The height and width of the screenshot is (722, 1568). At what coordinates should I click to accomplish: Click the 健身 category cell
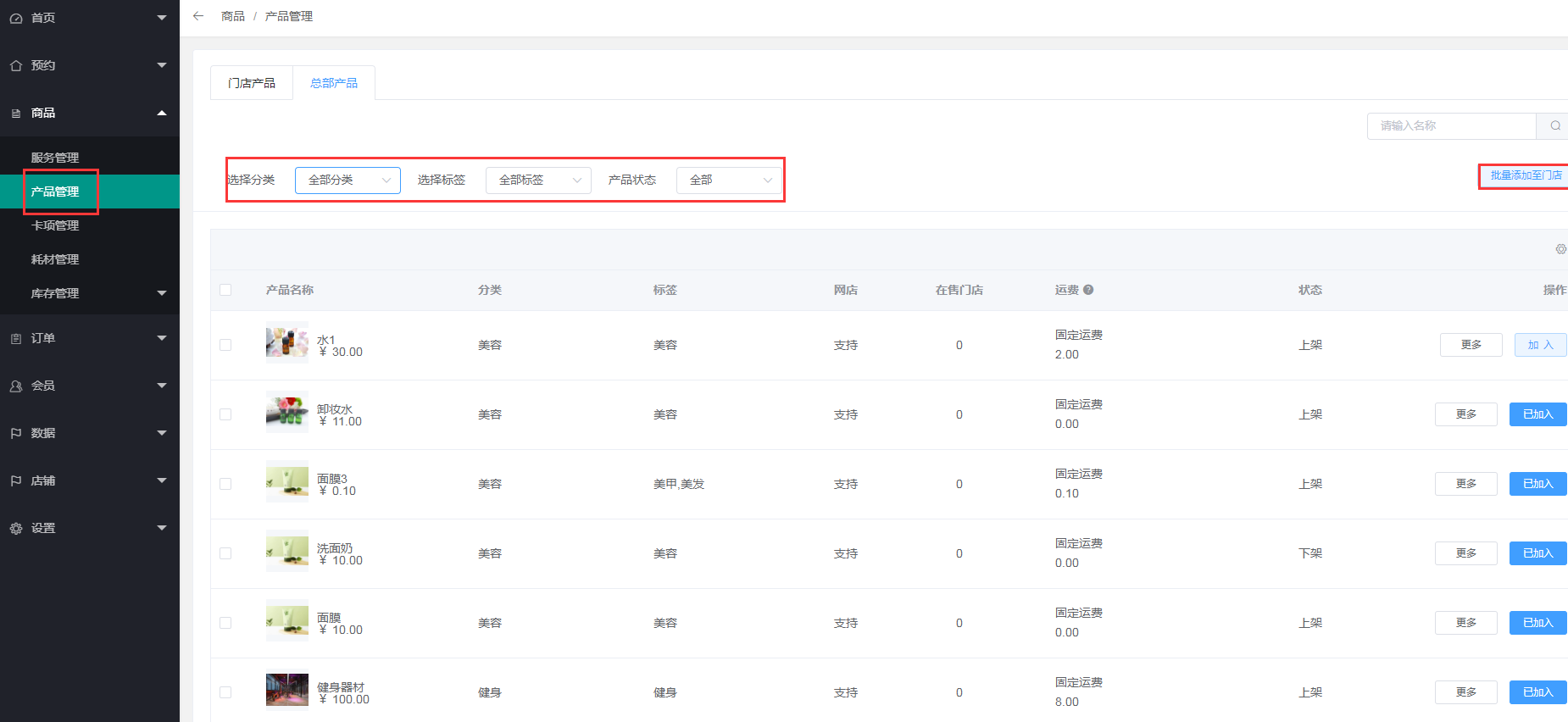click(490, 692)
